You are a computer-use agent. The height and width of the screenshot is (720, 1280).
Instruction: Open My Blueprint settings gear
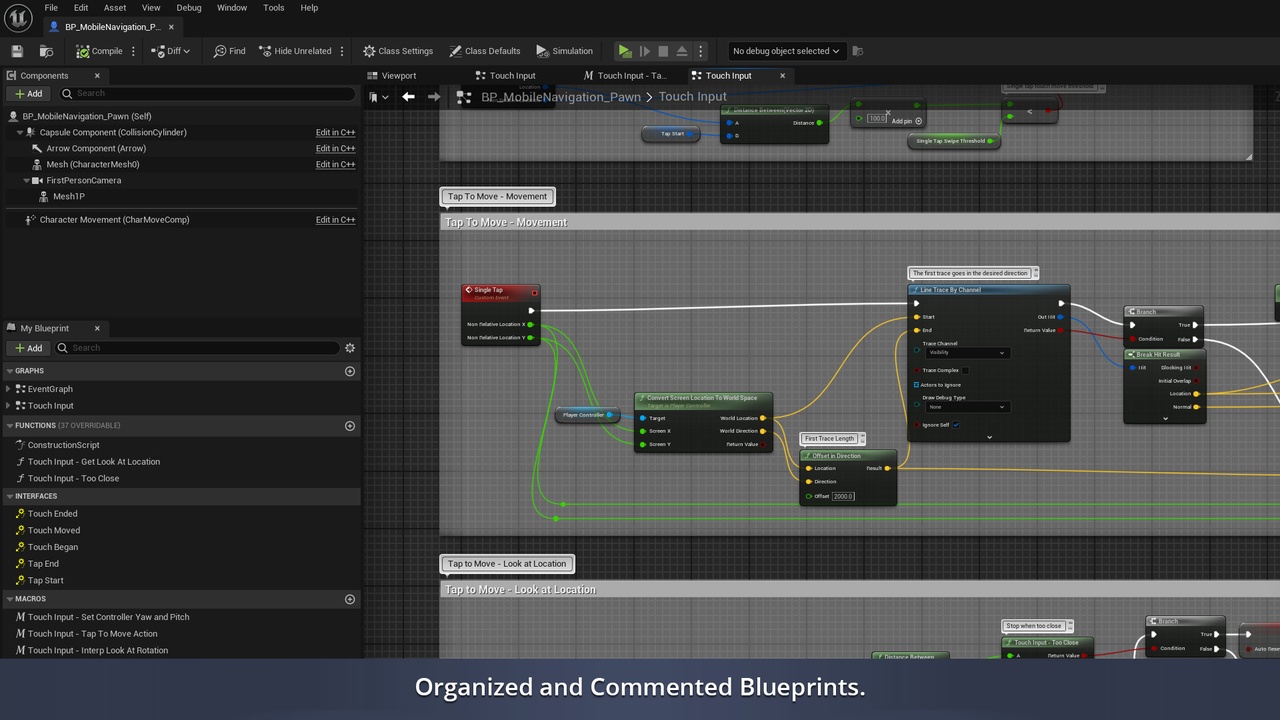(x=350, y=348)
